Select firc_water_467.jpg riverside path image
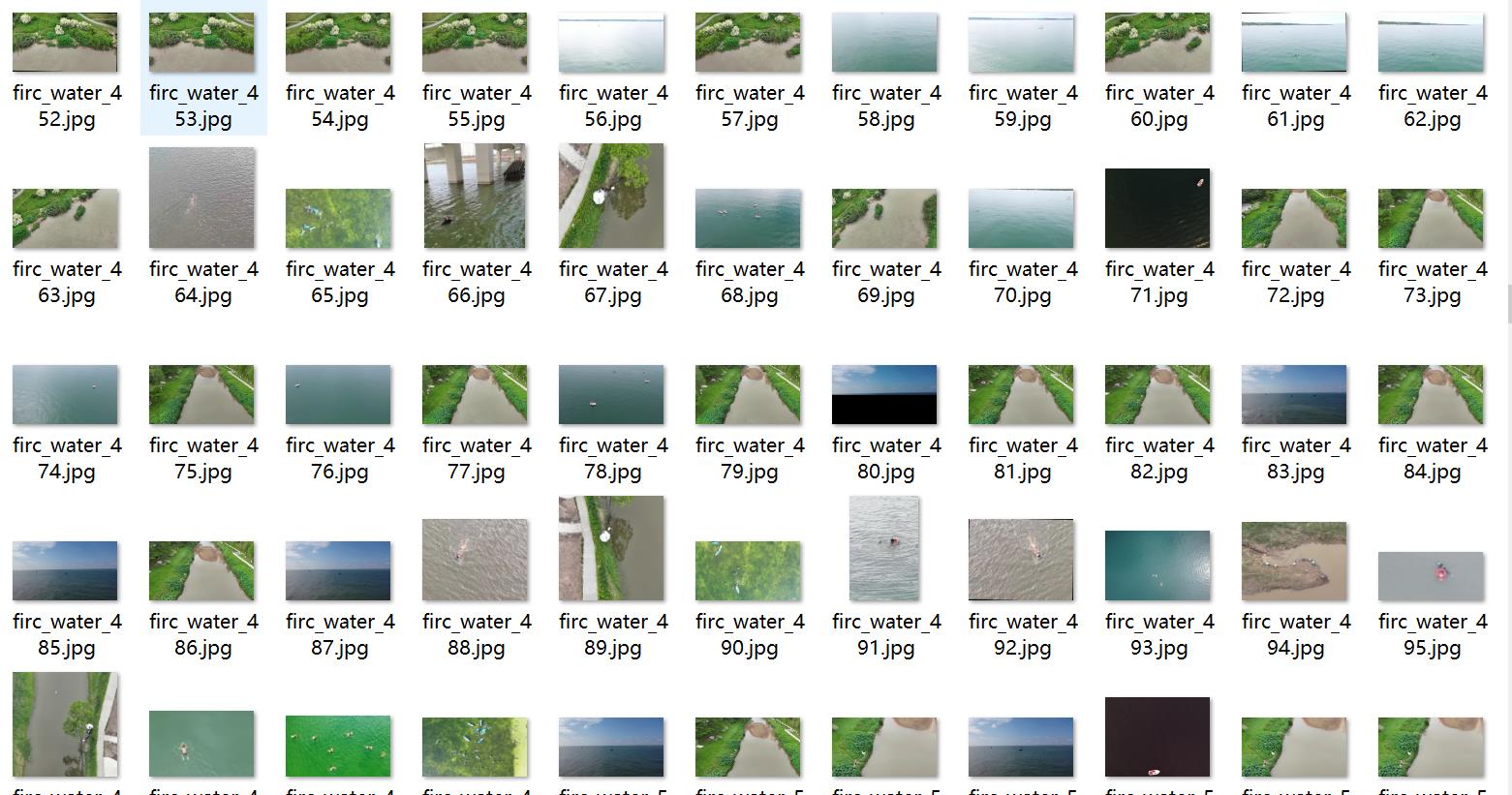The image size is (1512, 795). click(x=611, y=196)
